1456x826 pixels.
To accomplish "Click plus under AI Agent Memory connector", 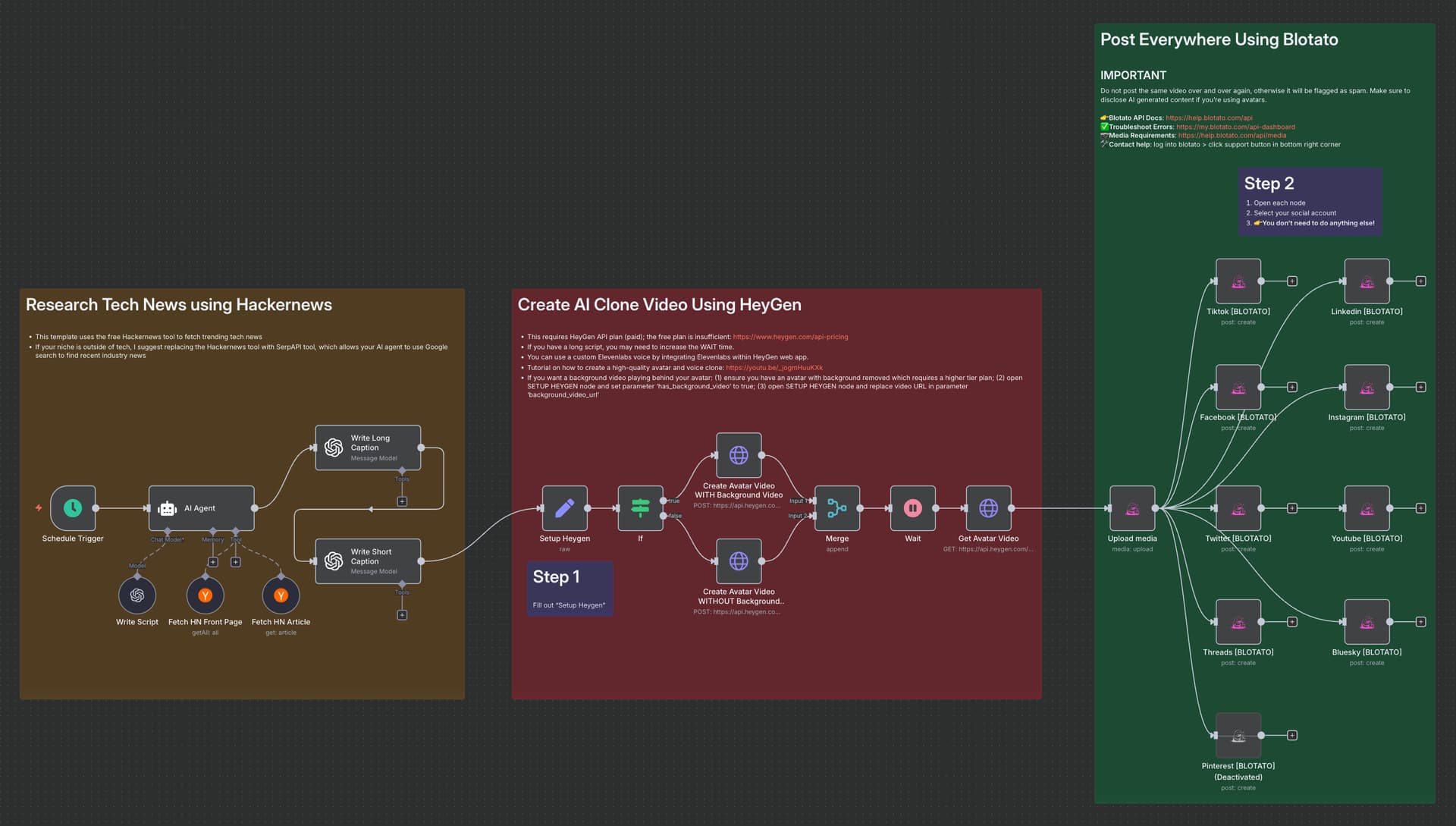I will click(x=213, y=562).
